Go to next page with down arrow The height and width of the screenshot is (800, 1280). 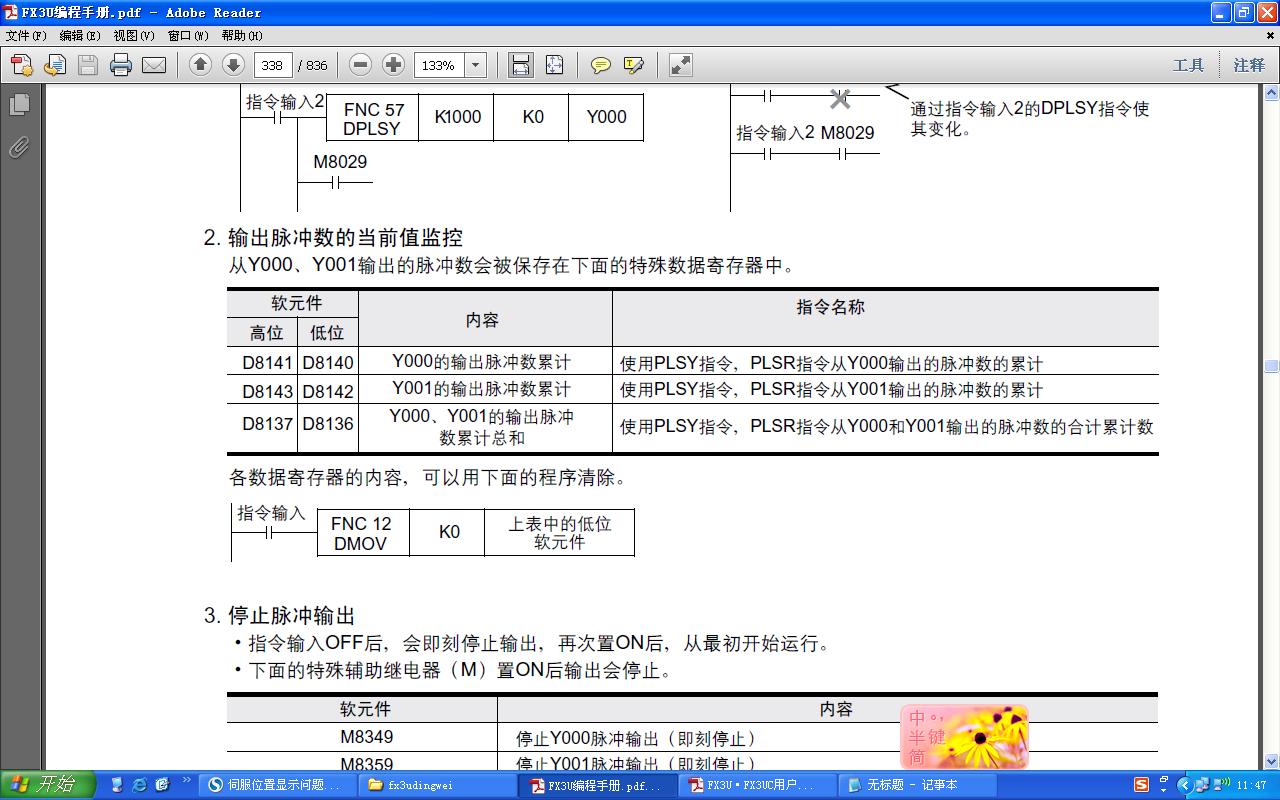point(233,65)
